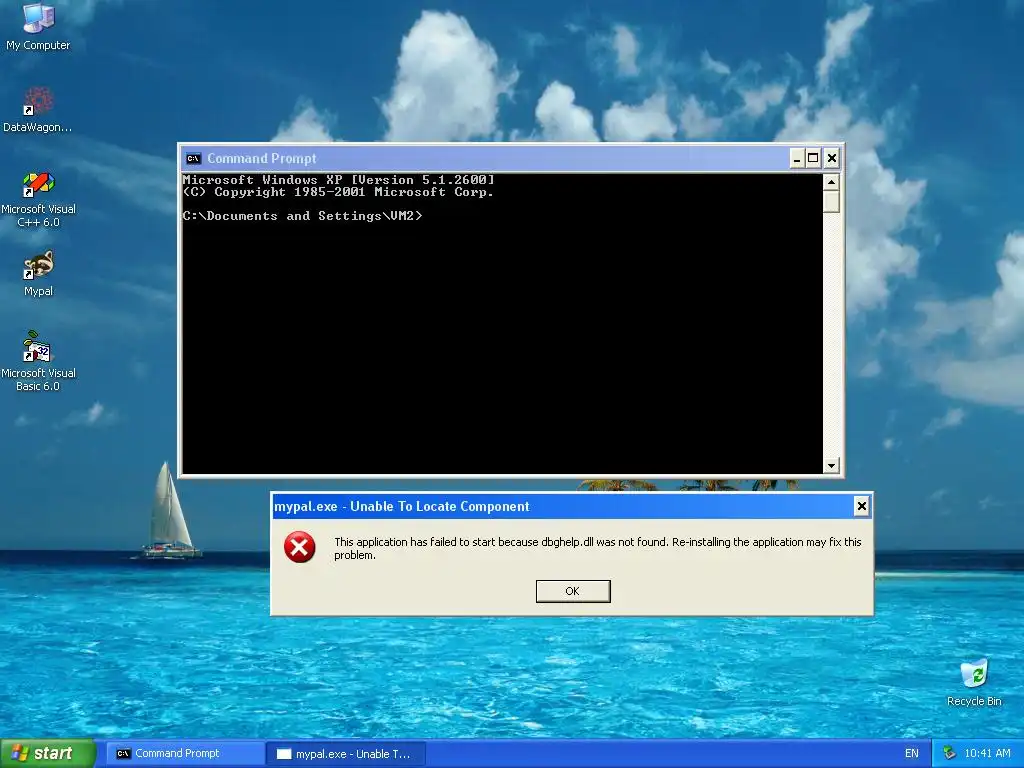Select the DataWagon desktop shortcut
Image resolution: width=1024 pixels, height=768 pixels.
pyautogui.click(x=38, y=109)
